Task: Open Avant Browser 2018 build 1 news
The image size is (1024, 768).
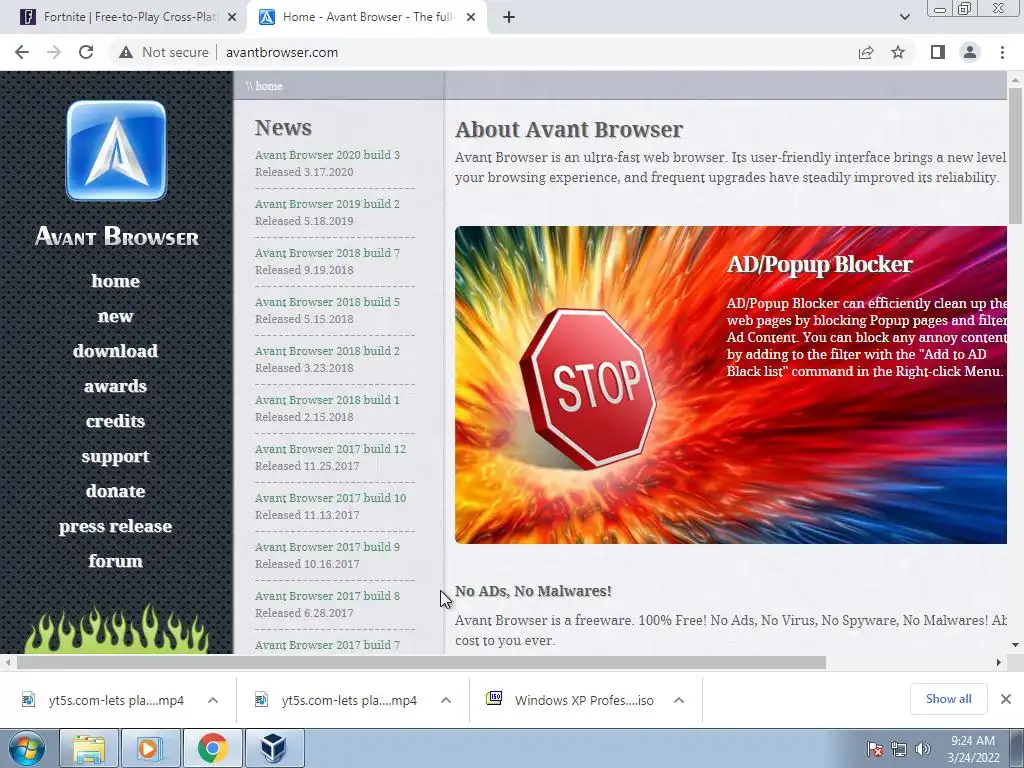Action: click(x=327, y=400)
